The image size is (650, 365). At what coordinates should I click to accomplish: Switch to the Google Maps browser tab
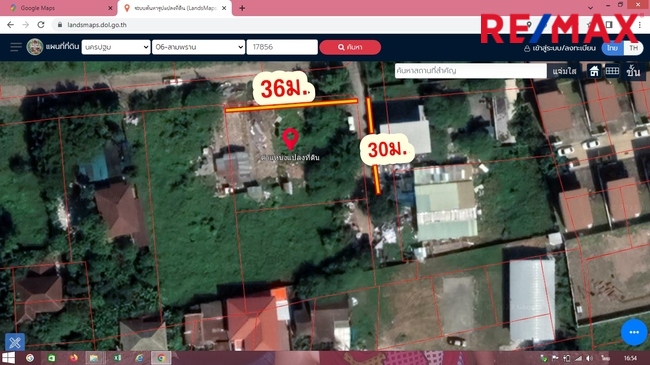[x=58, y=8]
